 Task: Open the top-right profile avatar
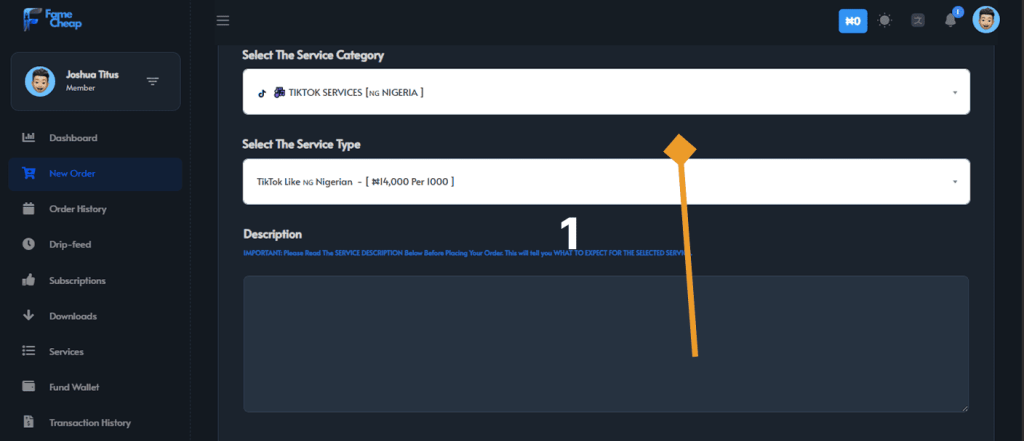[x=985, y=20]
